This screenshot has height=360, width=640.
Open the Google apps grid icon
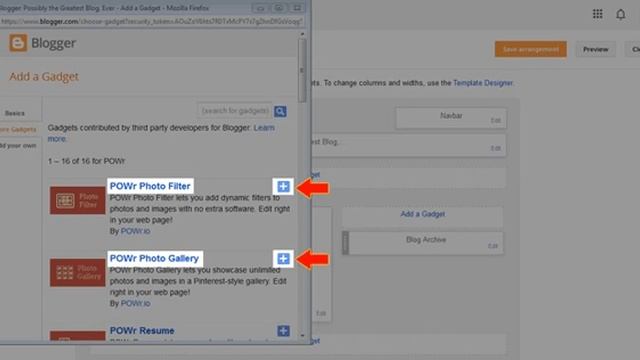click(598, 14)
